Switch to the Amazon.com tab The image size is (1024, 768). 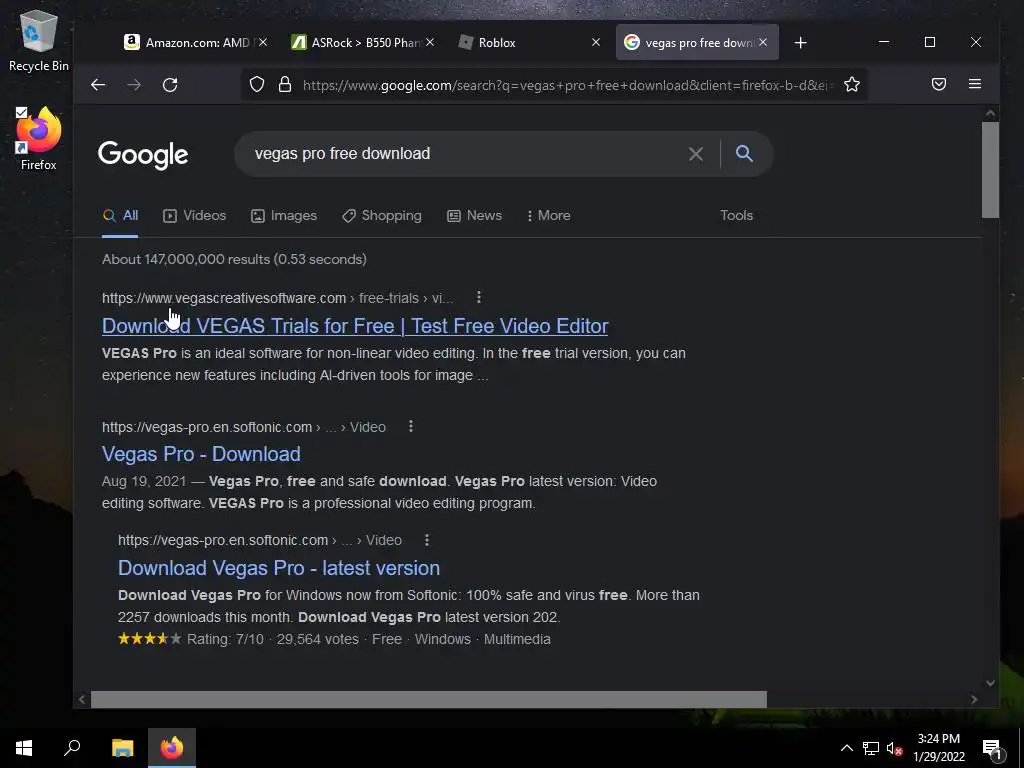click(189, 42)
